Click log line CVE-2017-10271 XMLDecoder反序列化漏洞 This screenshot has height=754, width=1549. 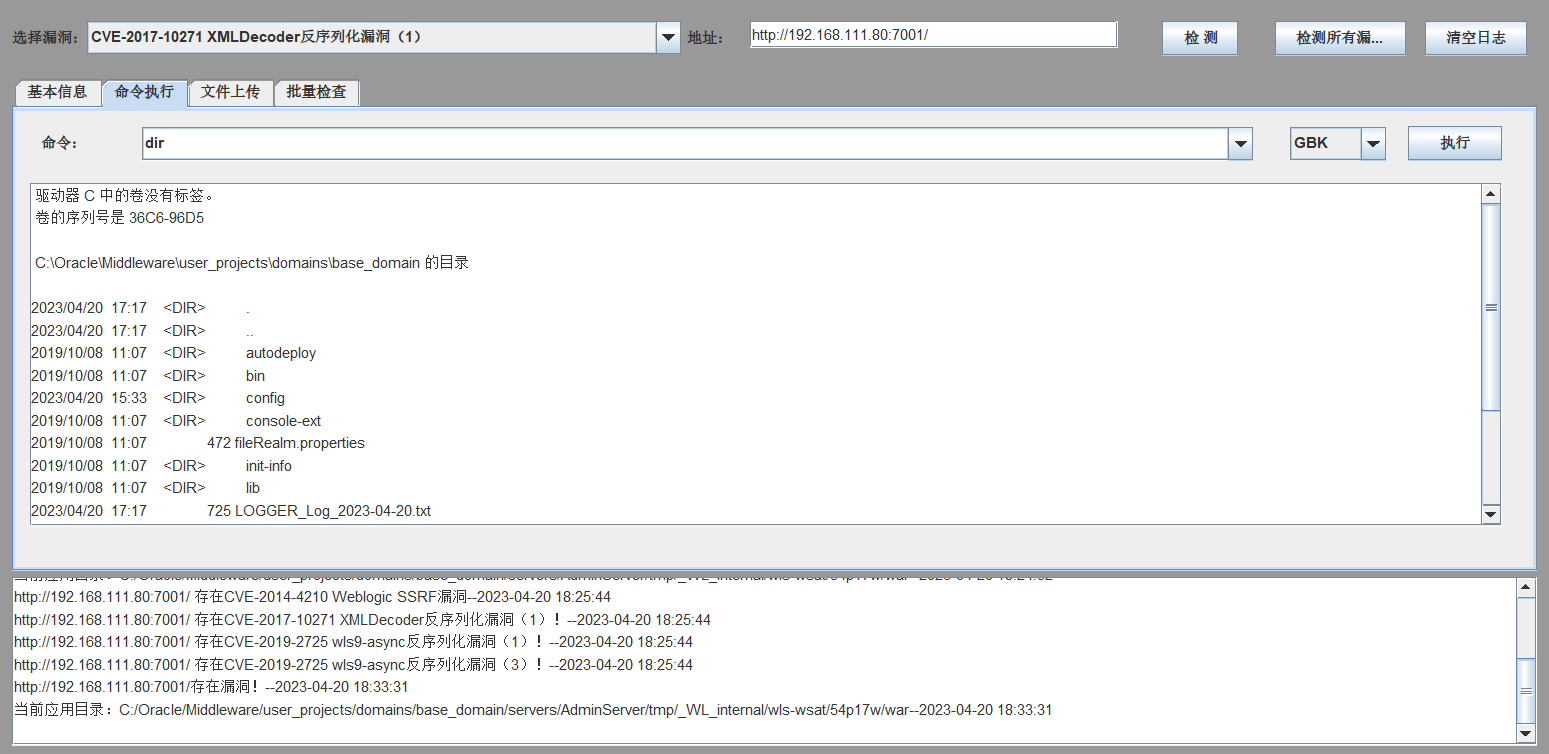coord(362,620)
